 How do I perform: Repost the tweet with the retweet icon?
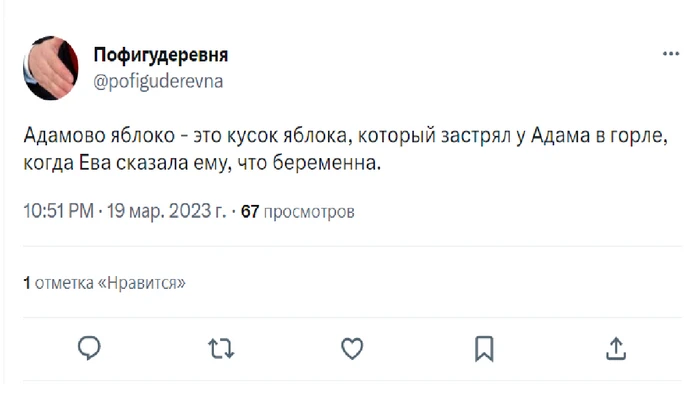tap(221, 348)
